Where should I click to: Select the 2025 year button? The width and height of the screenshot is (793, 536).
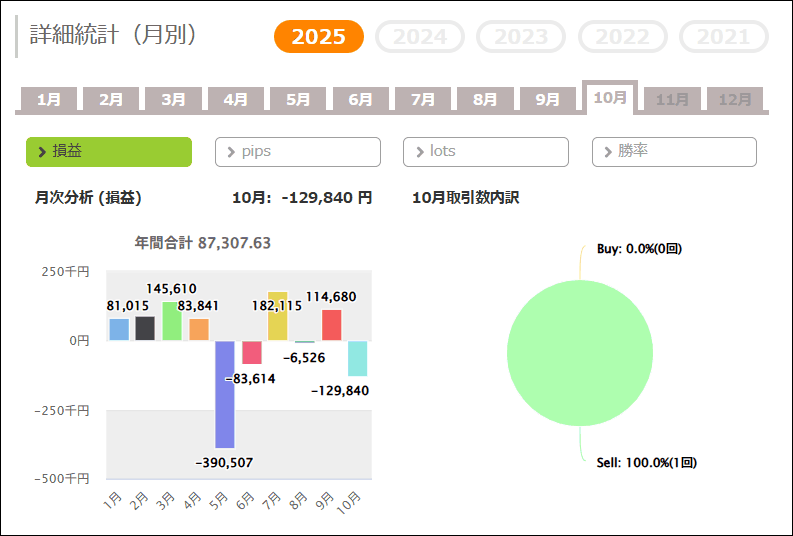point(319,37)
